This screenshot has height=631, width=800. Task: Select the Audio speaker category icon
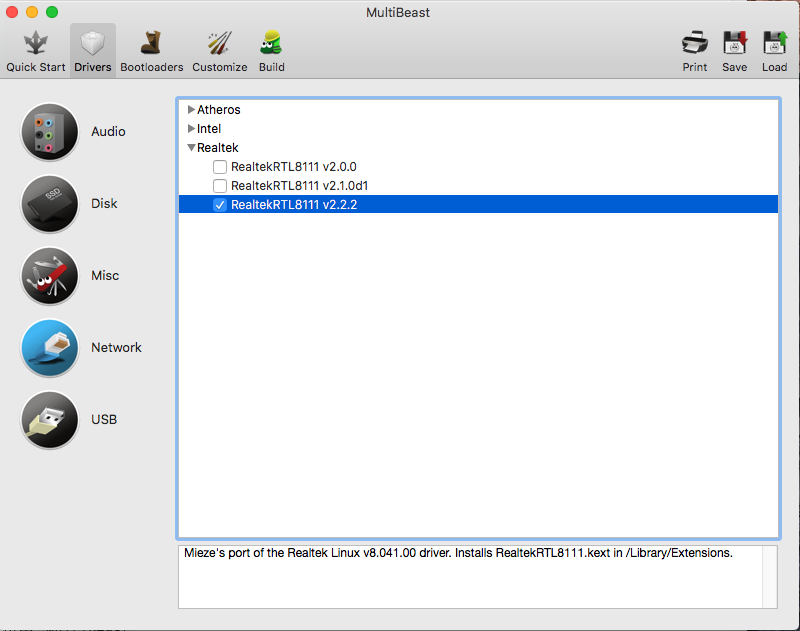[49, 132]
